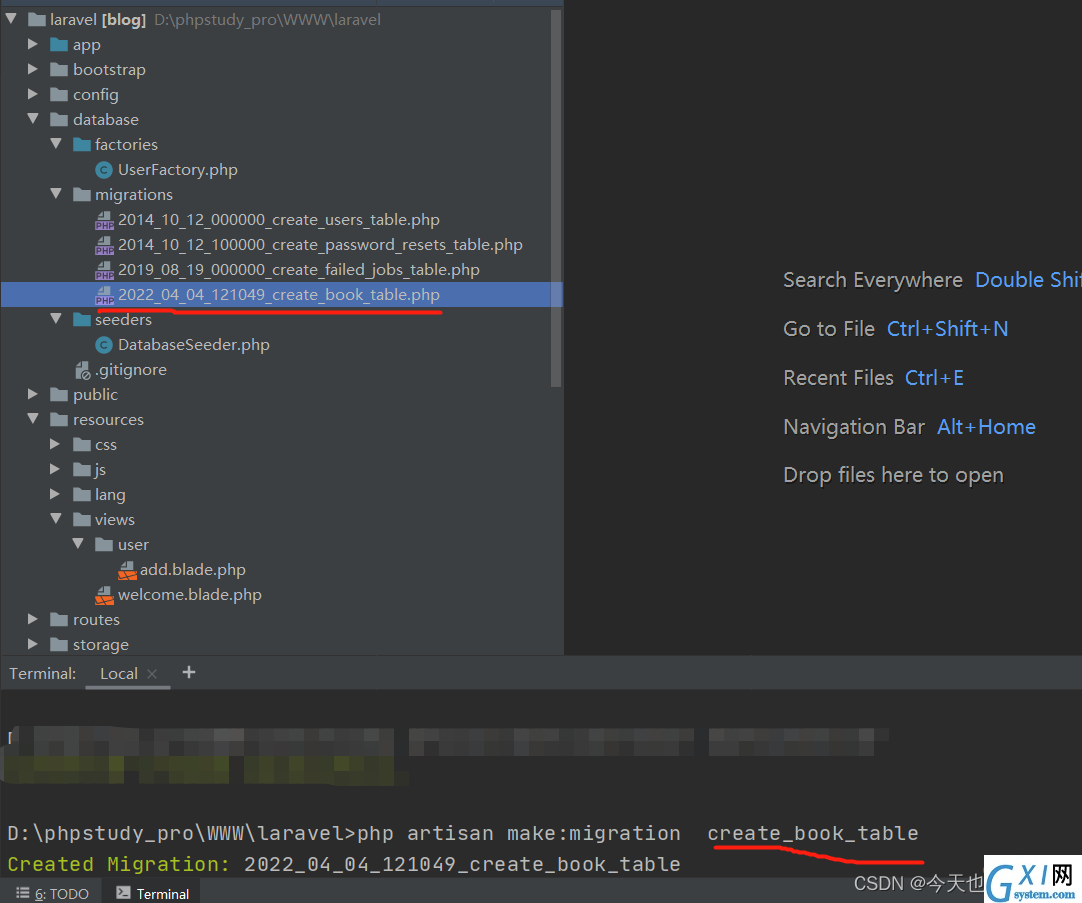Image resolution: width=1082 pixels, height=903 pixels.
Task: Click the welcome.blade.php blade icon
Action: pyautogui.click(x=104, y=595)
